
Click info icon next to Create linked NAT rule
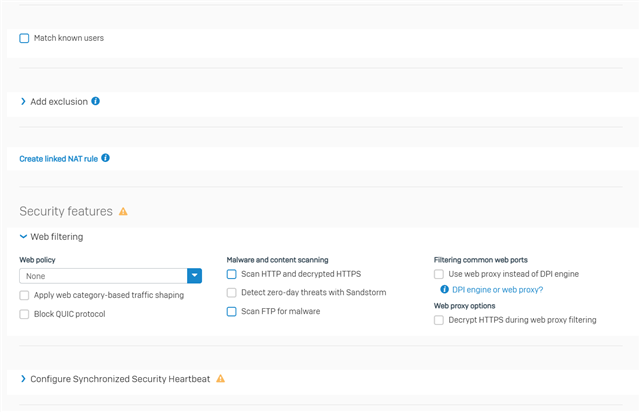click(x=105, y=158)
